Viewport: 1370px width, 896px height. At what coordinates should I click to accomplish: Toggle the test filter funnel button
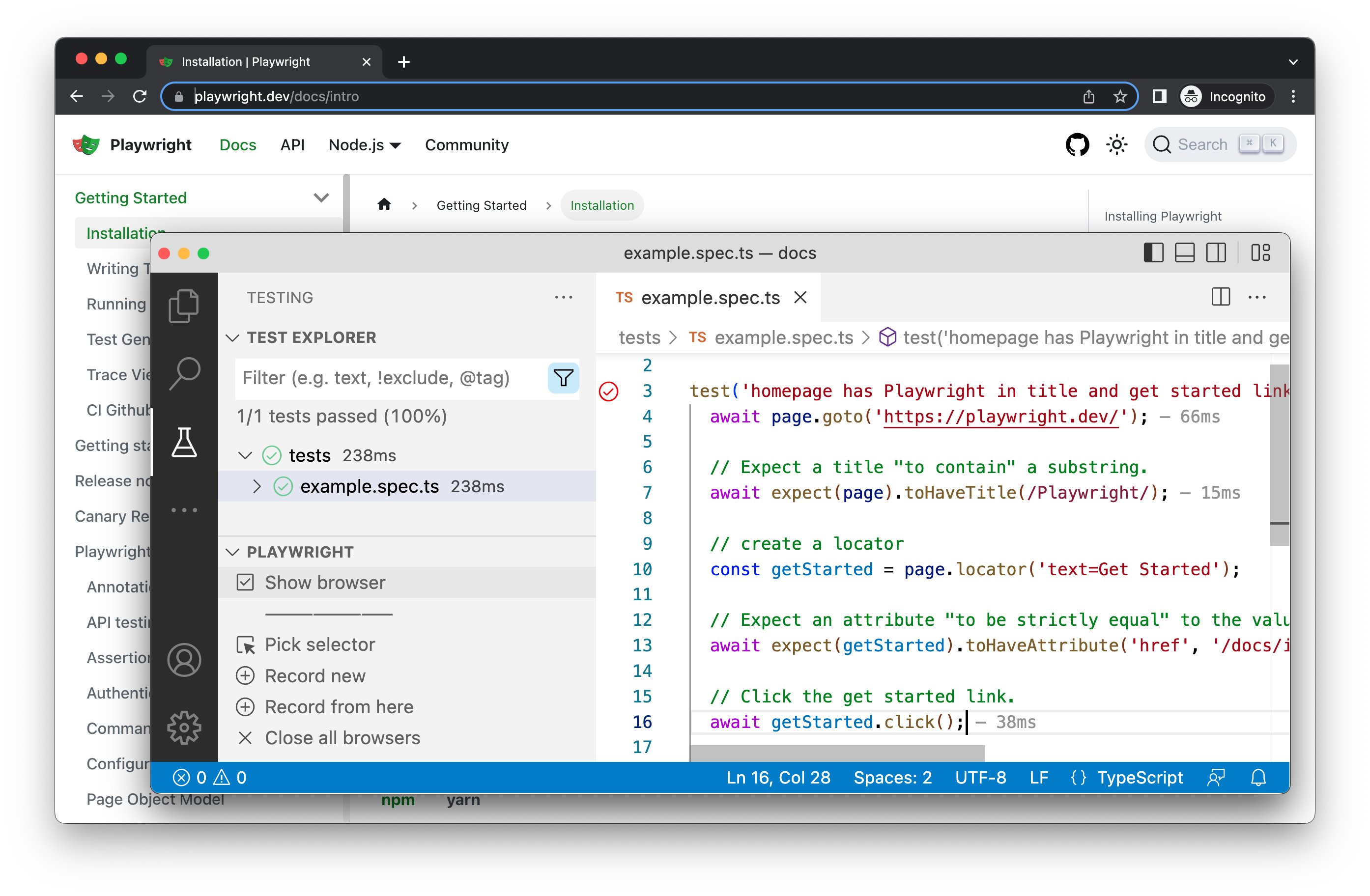pos(562,378)
